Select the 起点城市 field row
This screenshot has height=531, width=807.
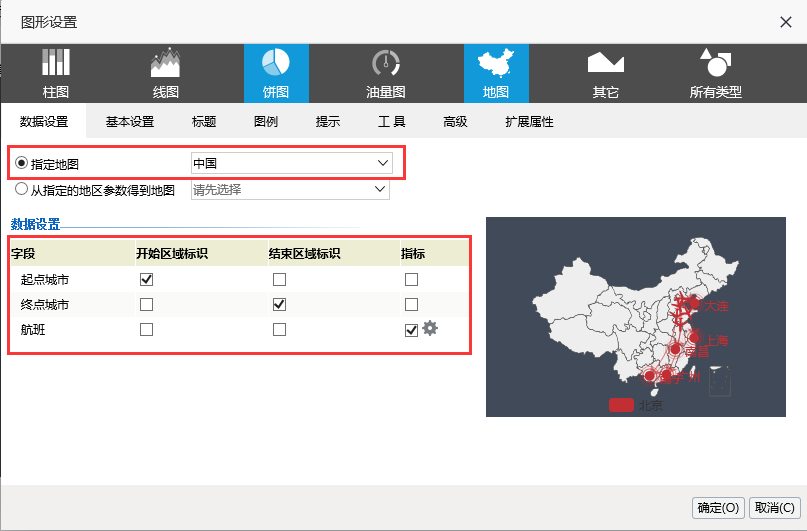click(x=239, y=279)
